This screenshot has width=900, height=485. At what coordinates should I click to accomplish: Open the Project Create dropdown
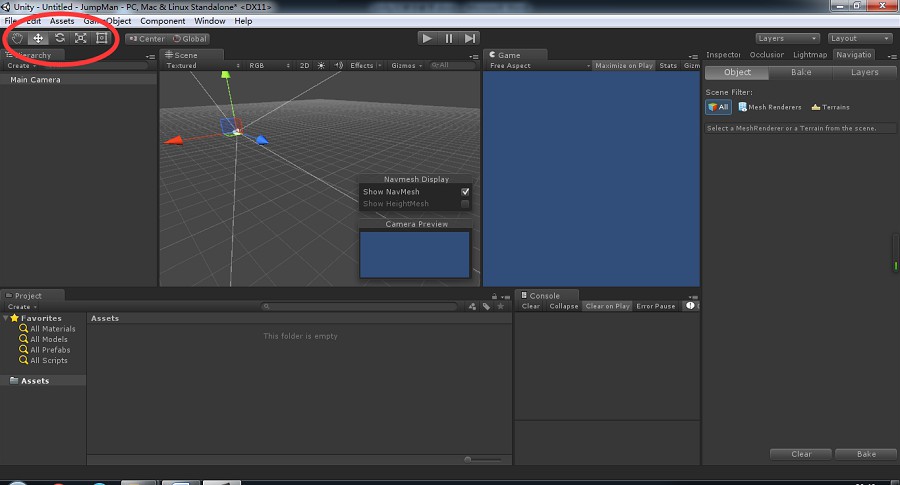point(22,307)
